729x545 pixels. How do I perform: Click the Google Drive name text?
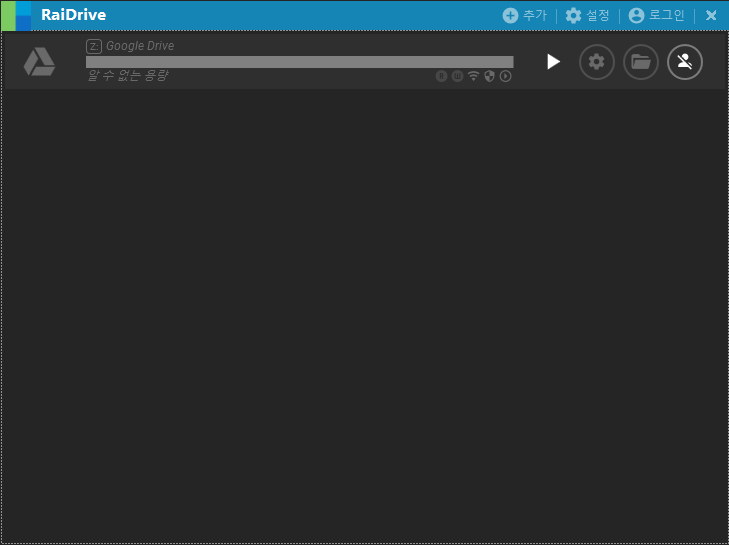click(x=140, y=46)
